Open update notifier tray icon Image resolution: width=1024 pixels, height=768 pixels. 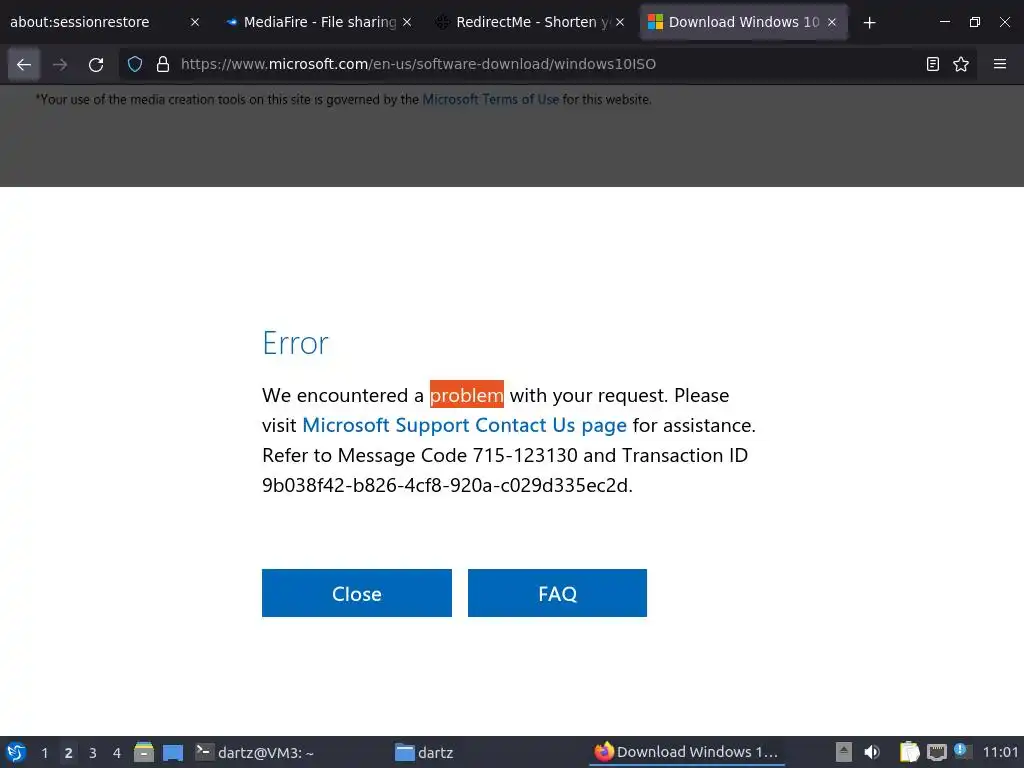pos(962,751)
